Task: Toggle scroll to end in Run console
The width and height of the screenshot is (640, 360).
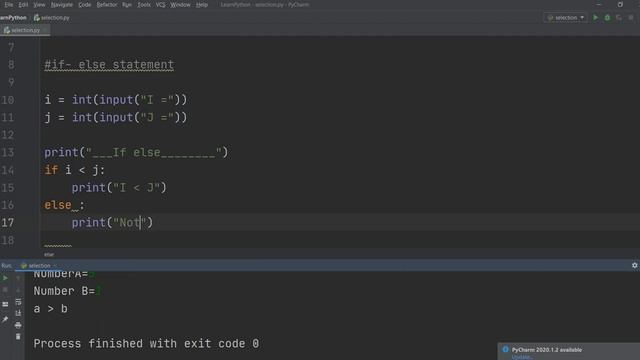Action: pyautogui.click(x=18, y=313)
